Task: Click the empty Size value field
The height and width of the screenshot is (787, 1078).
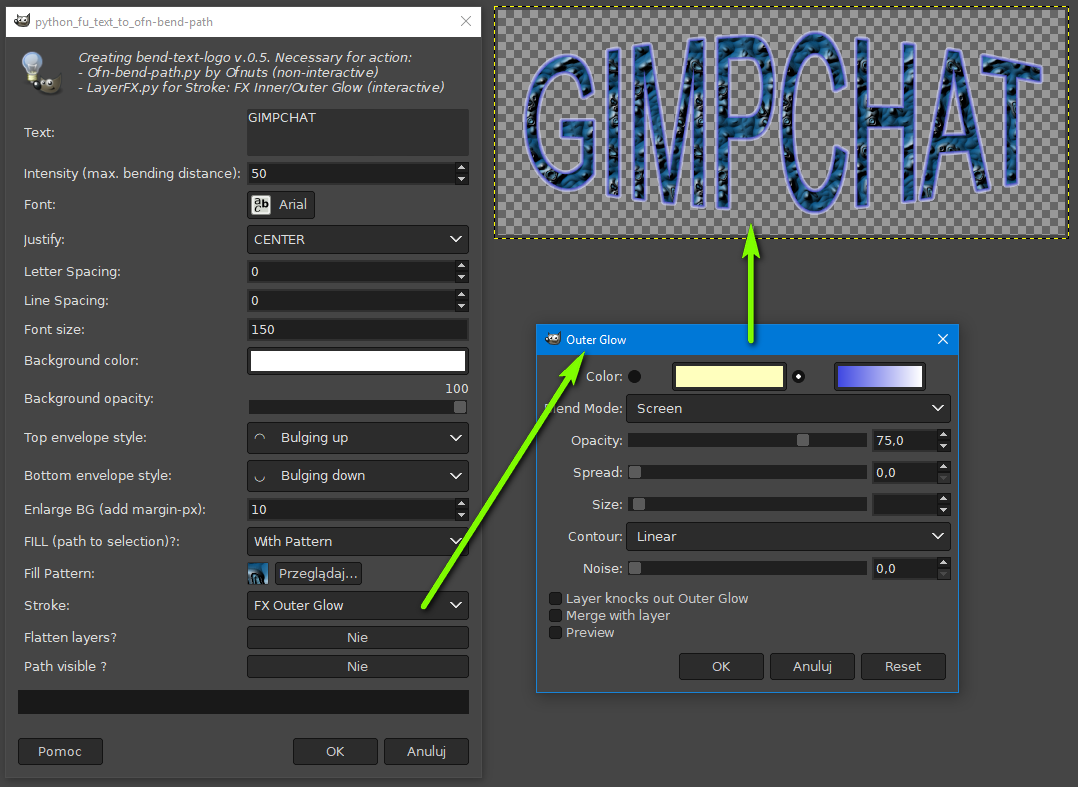Action: pos(905,504)
